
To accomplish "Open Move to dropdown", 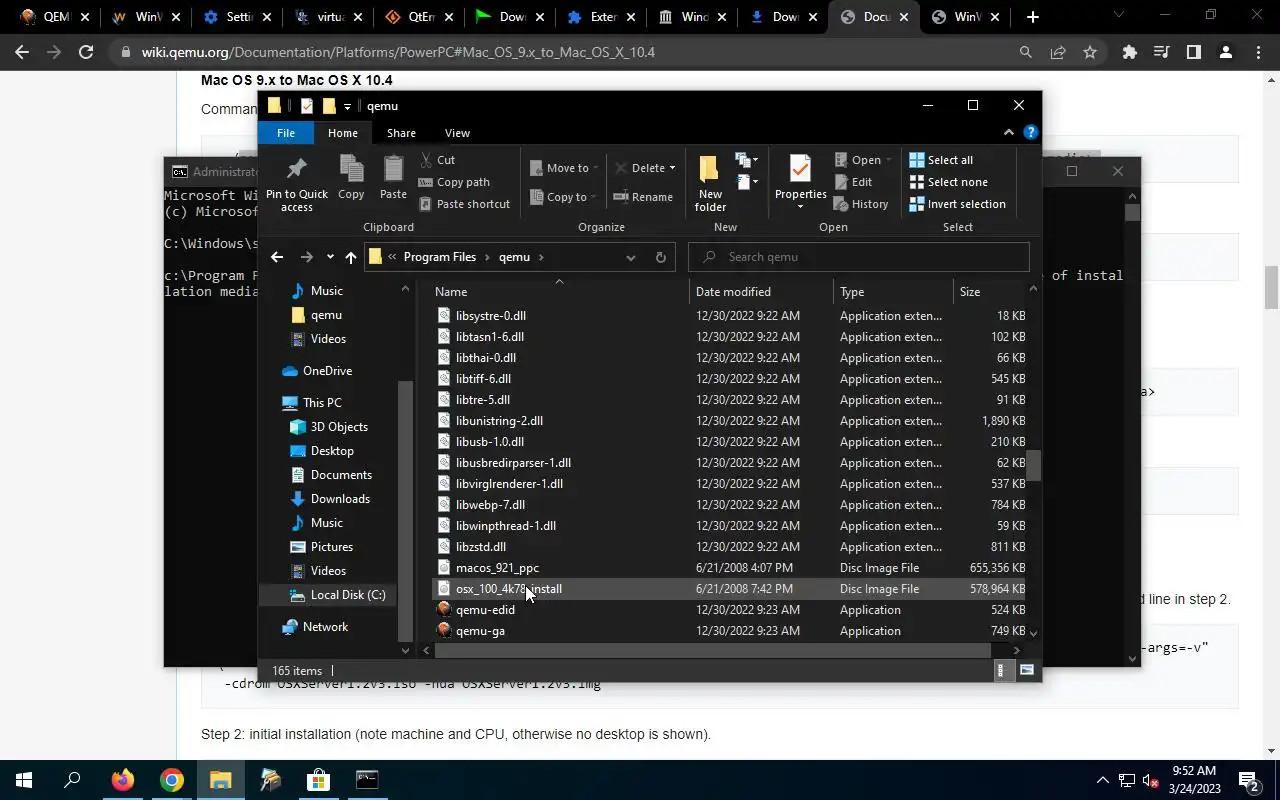I will click(x=564, y=168).
